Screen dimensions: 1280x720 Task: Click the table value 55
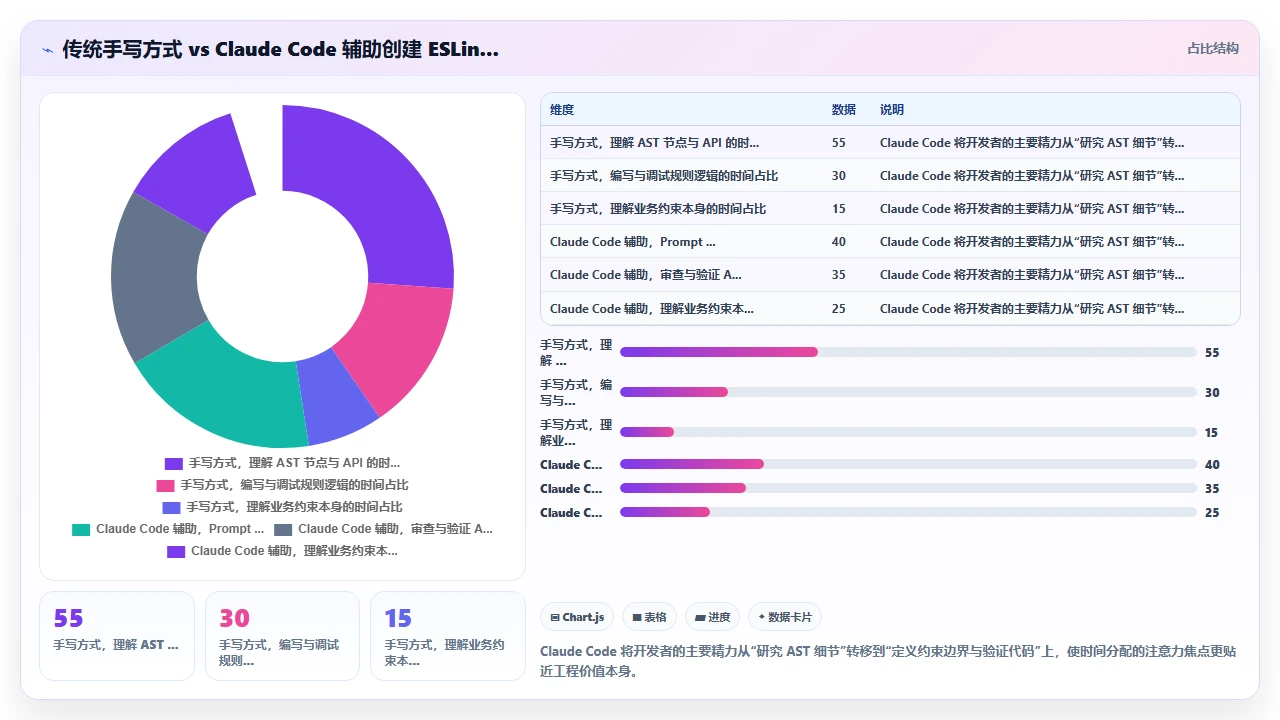(839, 143)
